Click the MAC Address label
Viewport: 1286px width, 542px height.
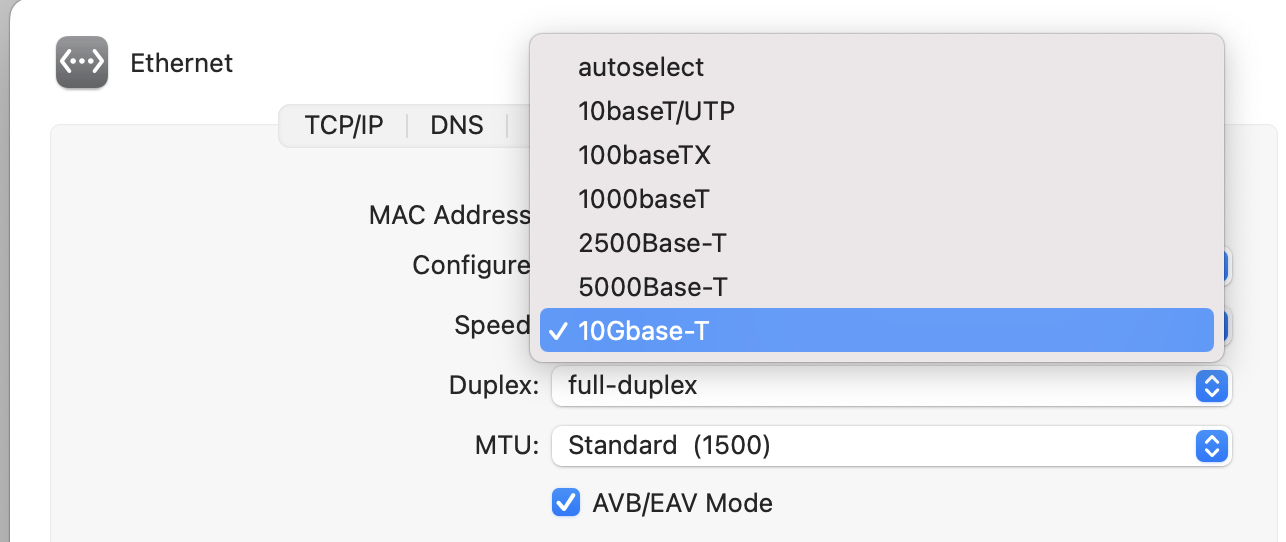pyautogui.click(x=449, y=215)
